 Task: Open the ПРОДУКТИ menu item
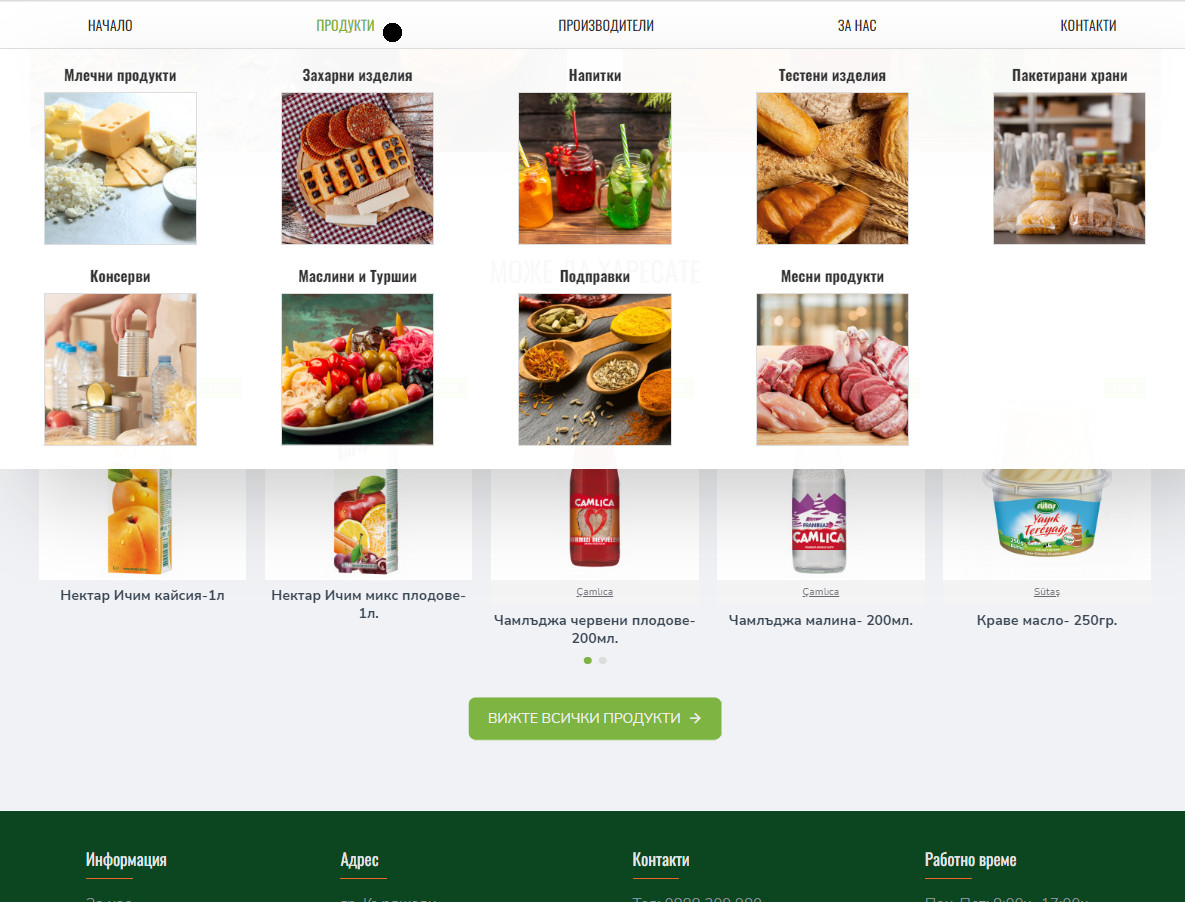tap(345, 26)
